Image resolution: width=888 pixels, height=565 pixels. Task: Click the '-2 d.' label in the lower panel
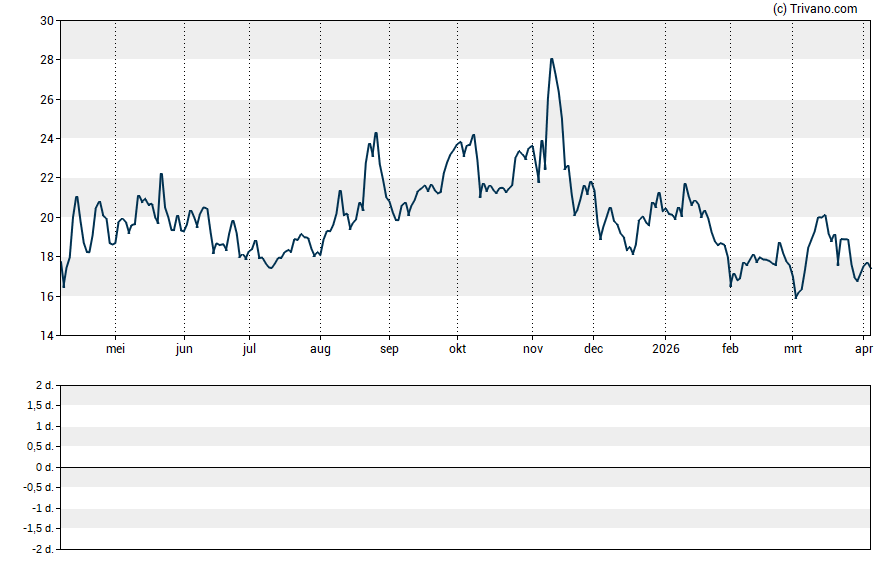(41, 549)
